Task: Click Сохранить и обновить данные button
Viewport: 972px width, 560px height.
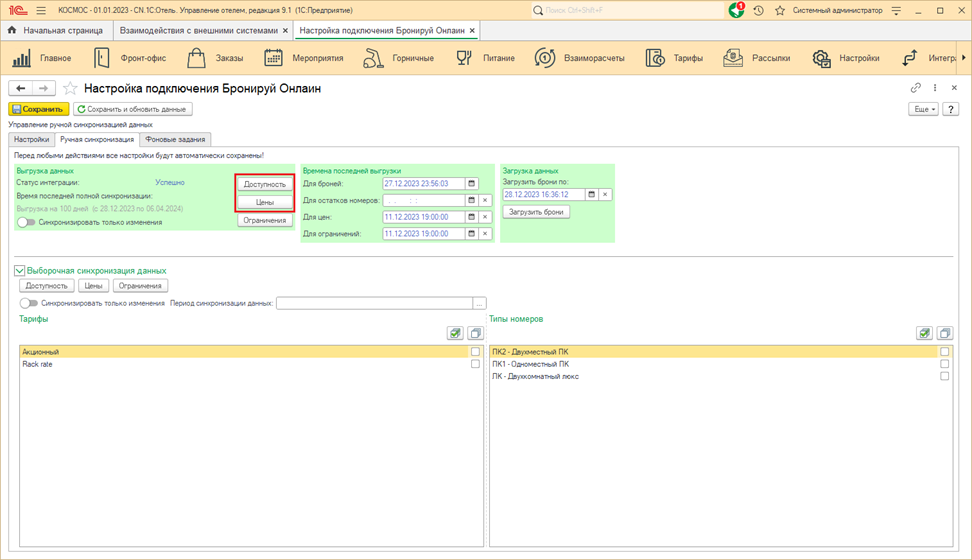Action: [133, 109]
